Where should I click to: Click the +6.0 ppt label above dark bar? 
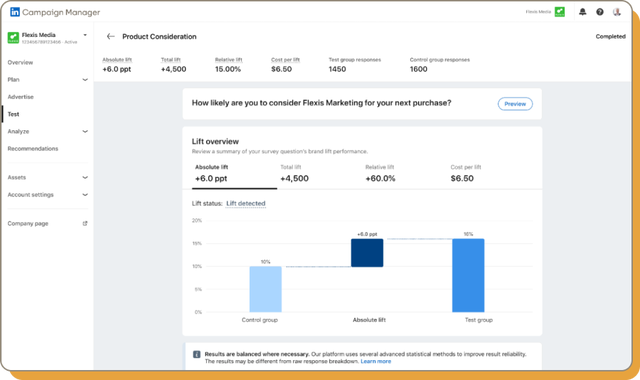pyautogui.click(x=367, y=234)
